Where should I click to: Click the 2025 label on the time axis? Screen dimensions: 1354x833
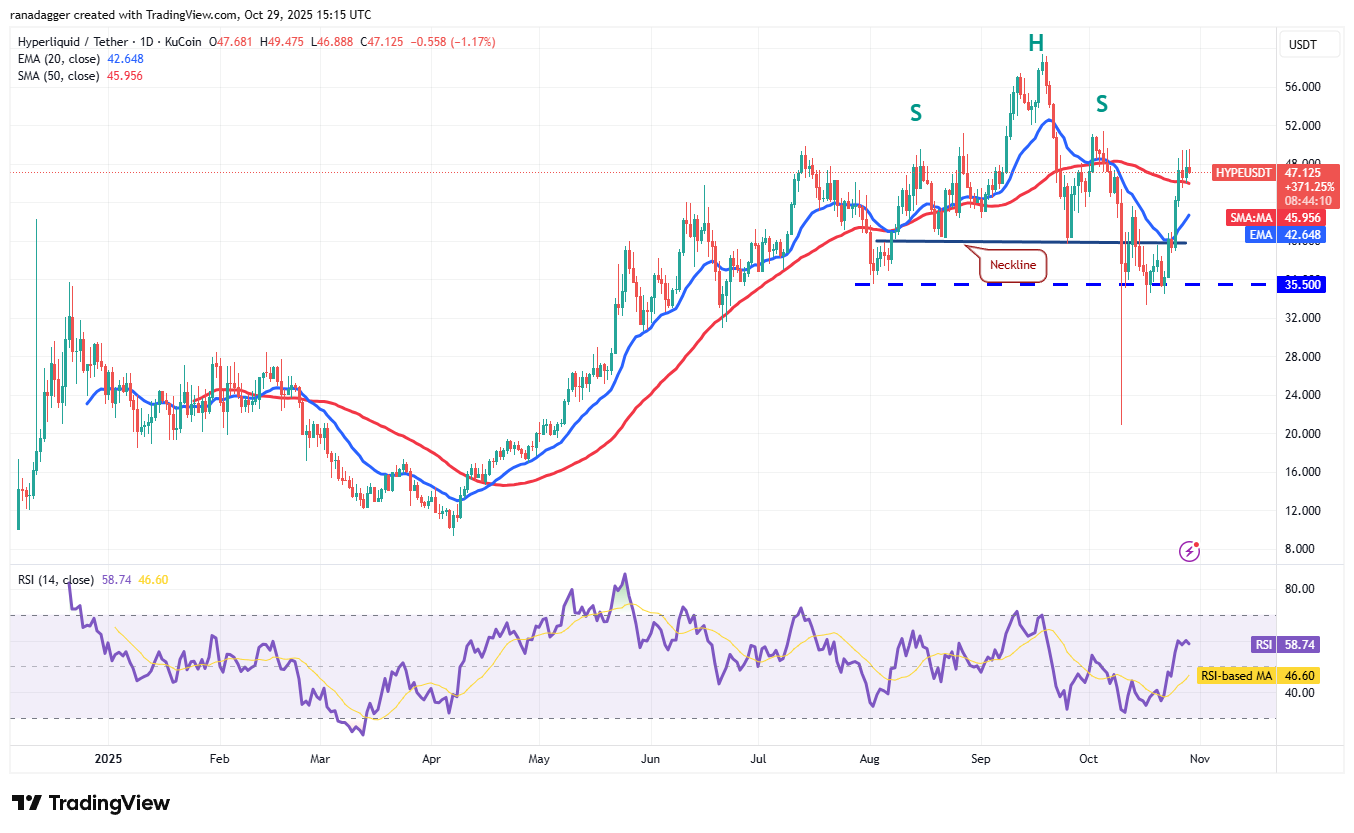107,759
